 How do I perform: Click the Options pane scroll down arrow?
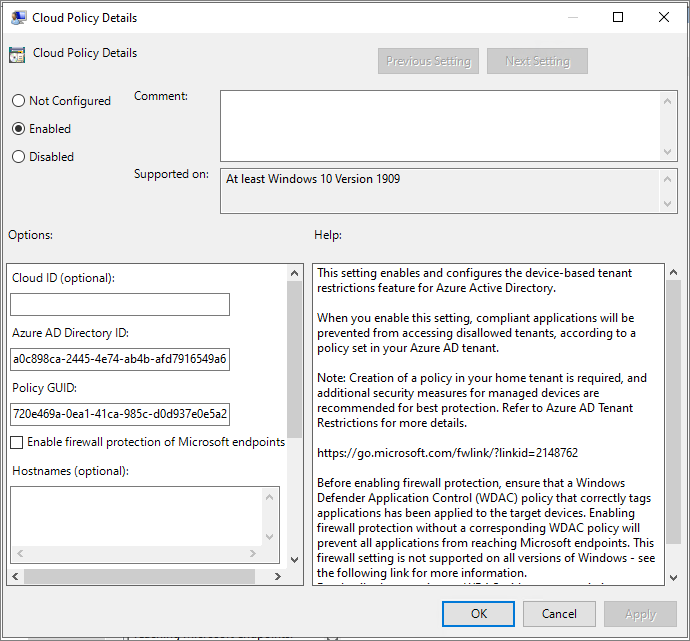click(x=294, y=560)
